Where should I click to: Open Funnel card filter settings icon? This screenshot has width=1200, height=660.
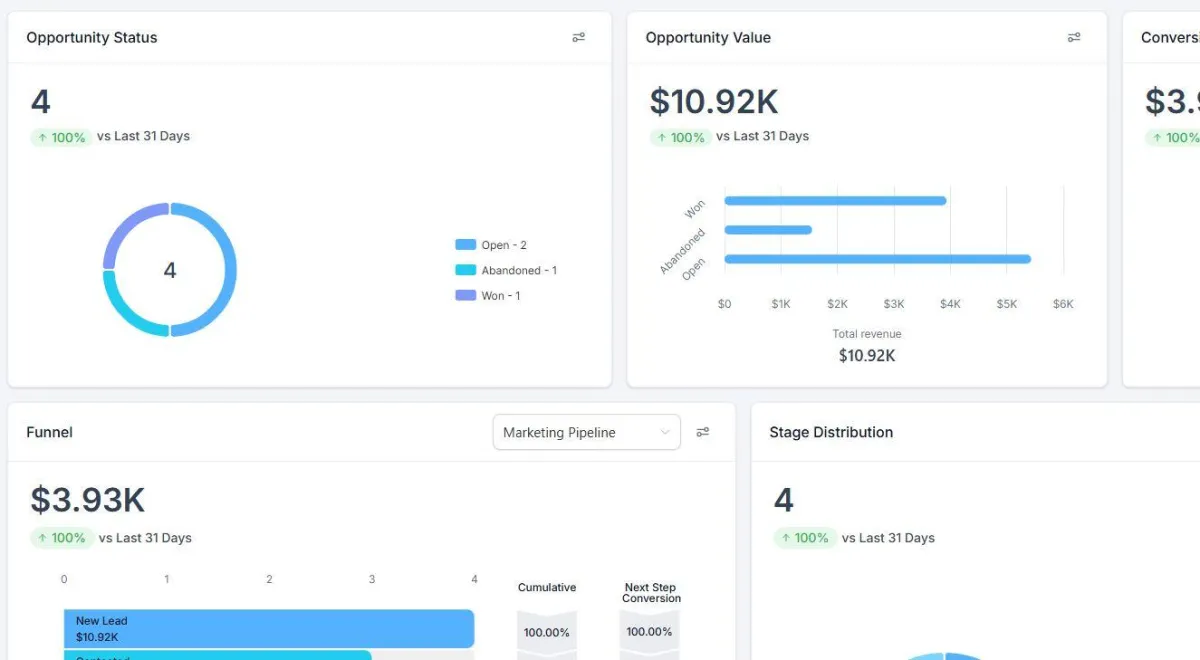(x=703, y=432)
